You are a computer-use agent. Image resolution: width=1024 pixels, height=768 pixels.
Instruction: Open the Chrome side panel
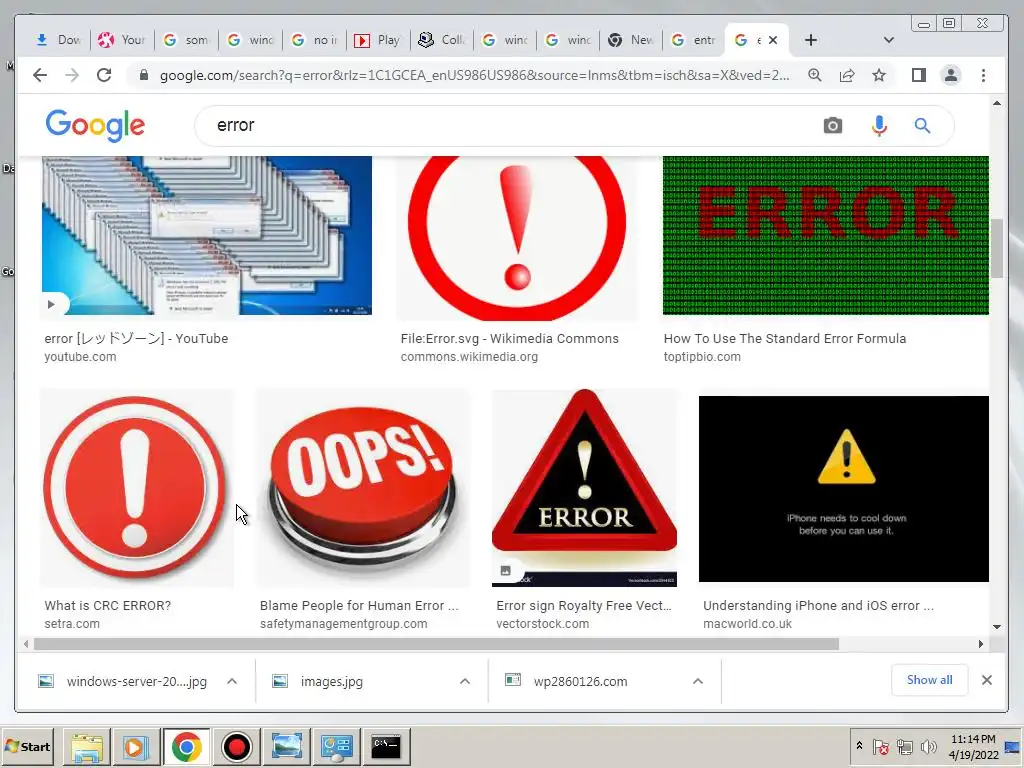(919, 75)
